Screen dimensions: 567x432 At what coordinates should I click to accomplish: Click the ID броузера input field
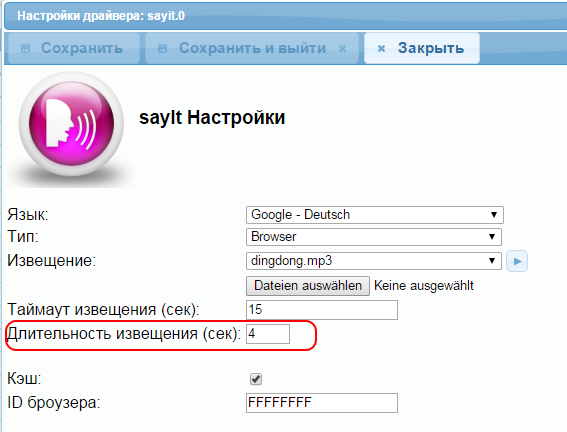[322, 403]
